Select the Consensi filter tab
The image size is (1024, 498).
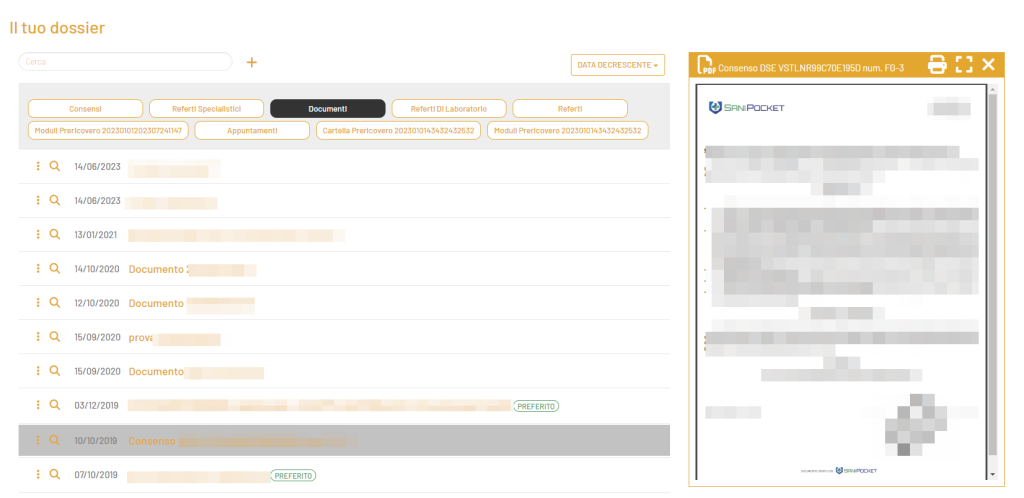pyautogui.click(x=85, y=108)
